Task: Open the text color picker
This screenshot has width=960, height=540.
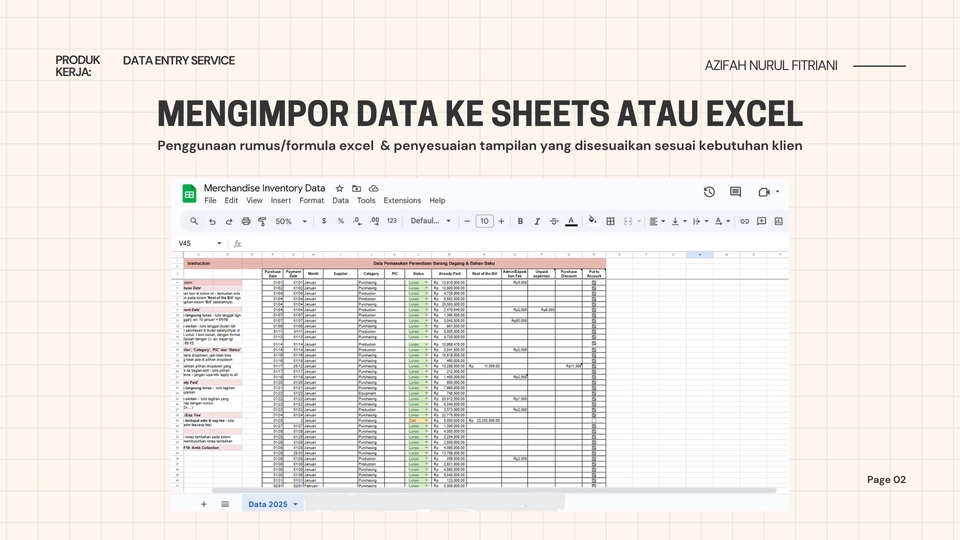Action: tap(571, 221)
